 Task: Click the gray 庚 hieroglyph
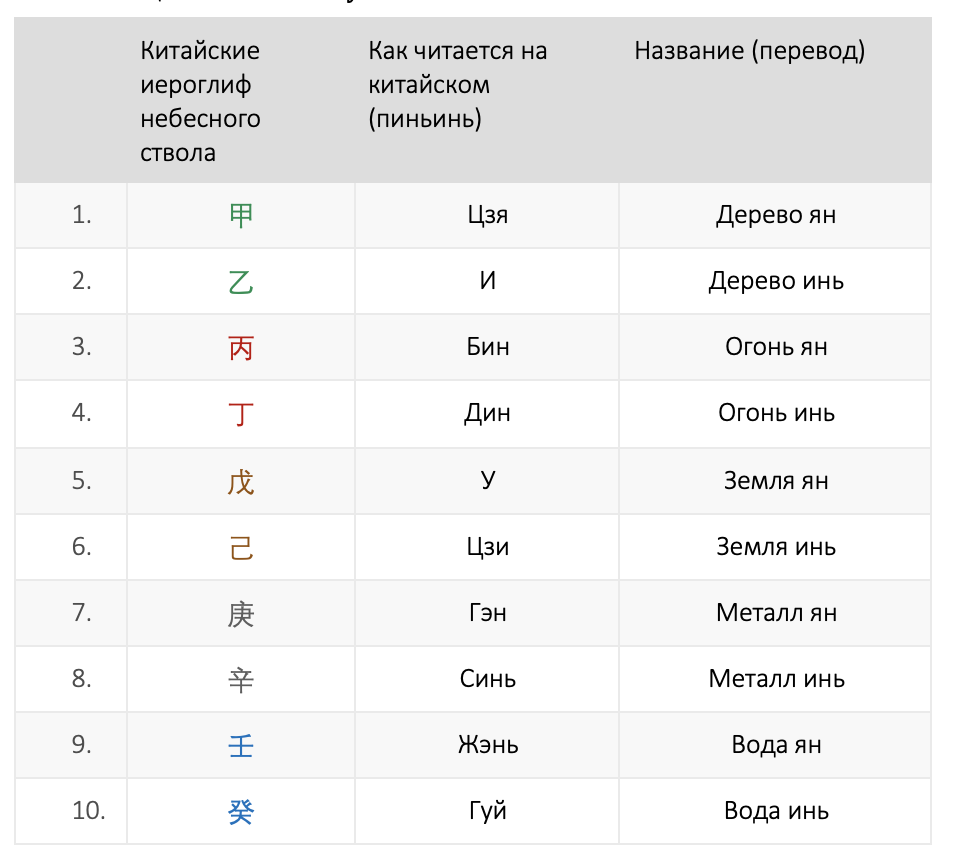241,614
